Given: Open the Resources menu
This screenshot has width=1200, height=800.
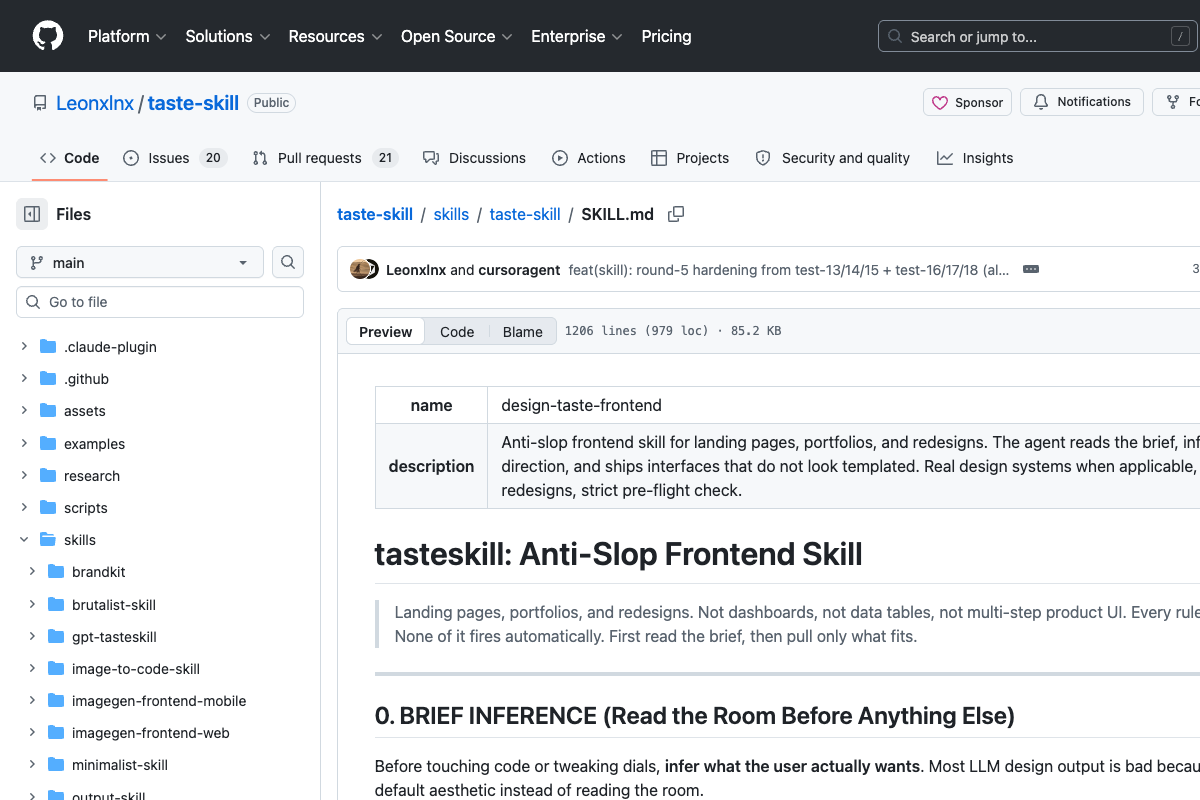Looking at the screenshot, I should [x=336, y=36].
